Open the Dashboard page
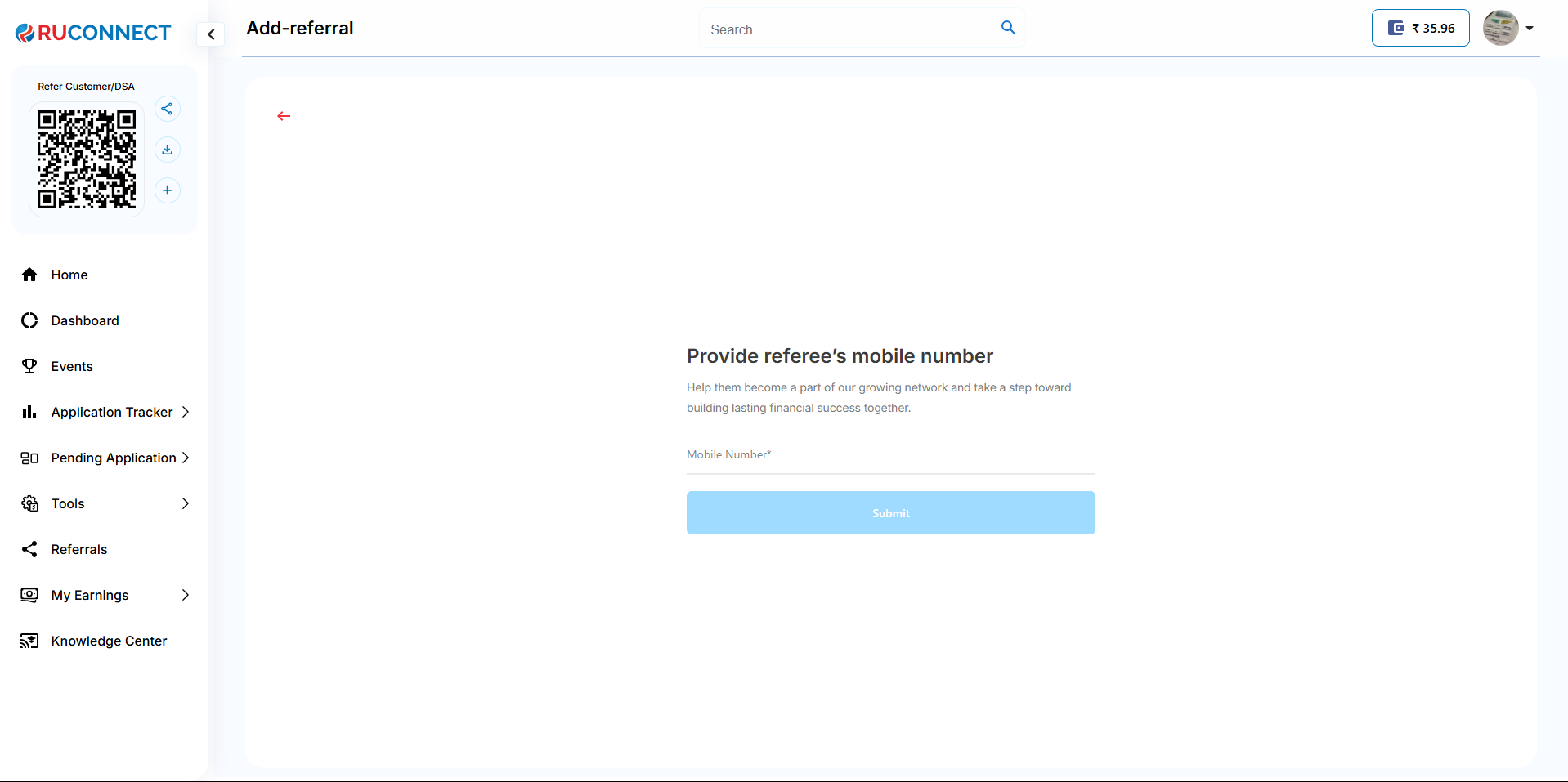 [x=85, y=320]
